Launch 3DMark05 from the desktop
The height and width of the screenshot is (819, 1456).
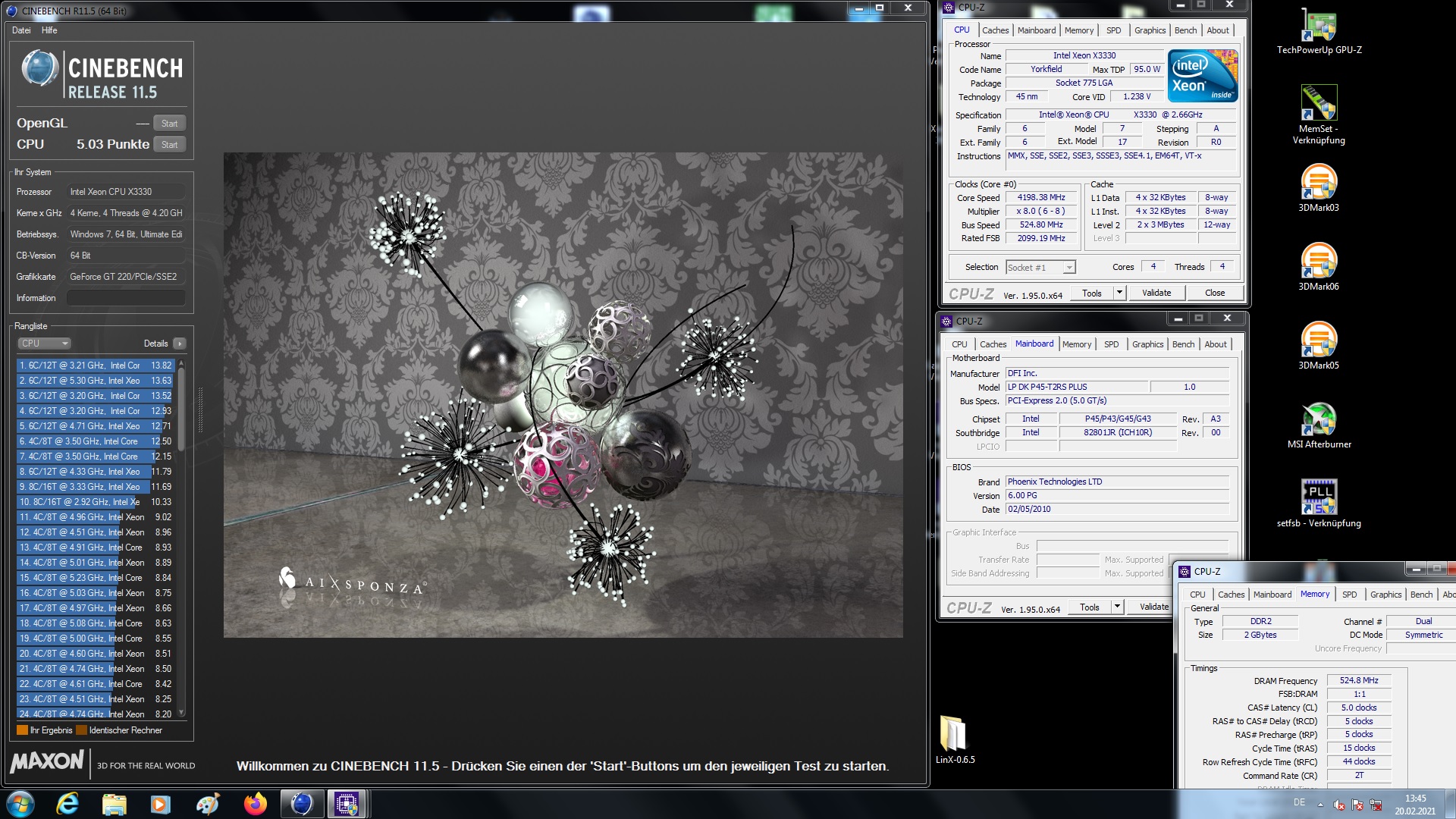coord(1319,345)
